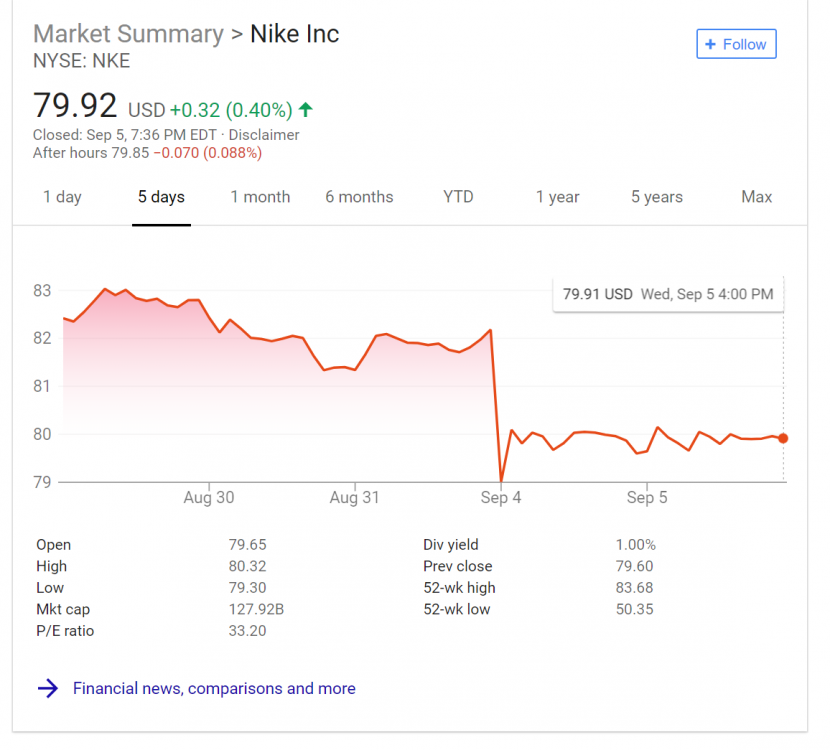Switch to the 5 years tab
This screenshot has height=750, width=830.
tap(656, 197)
